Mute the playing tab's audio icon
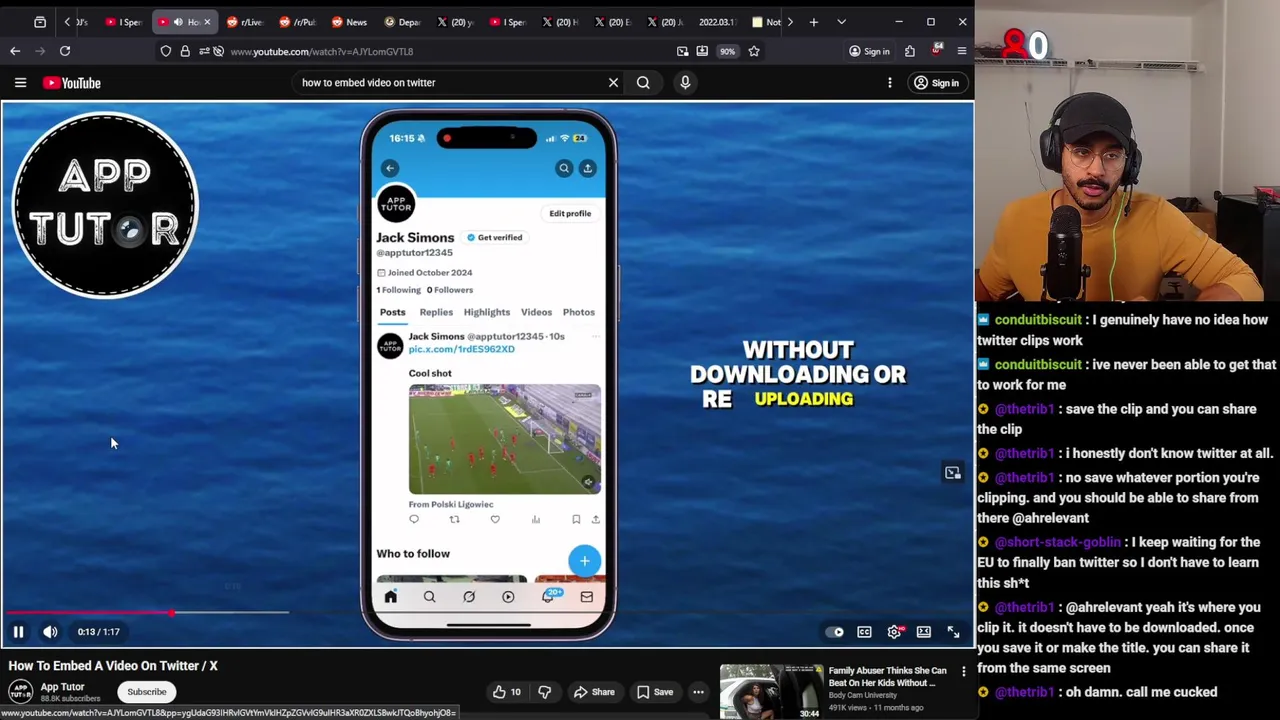This screenshot has width=1280, height=720. (x=178, y=22)
